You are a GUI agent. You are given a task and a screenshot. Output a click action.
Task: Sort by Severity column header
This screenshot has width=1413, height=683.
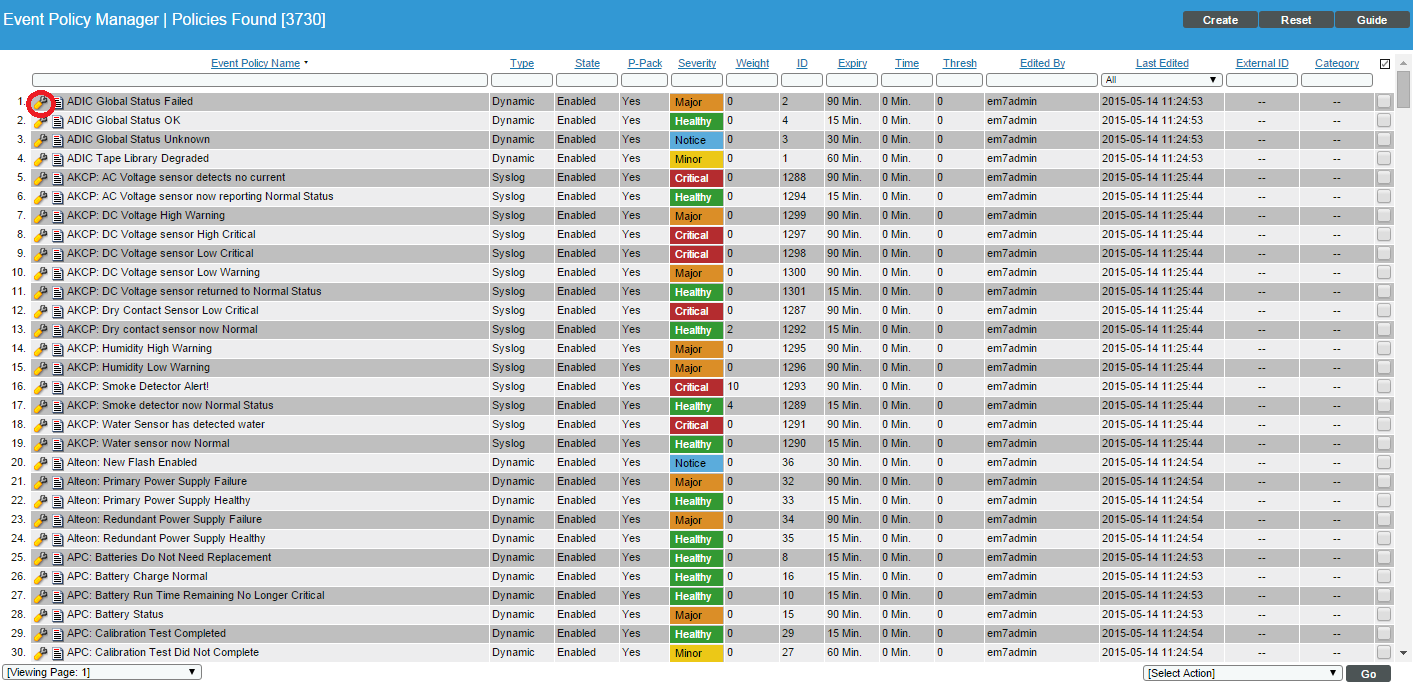pyautogui.click(x=696, y=64)
